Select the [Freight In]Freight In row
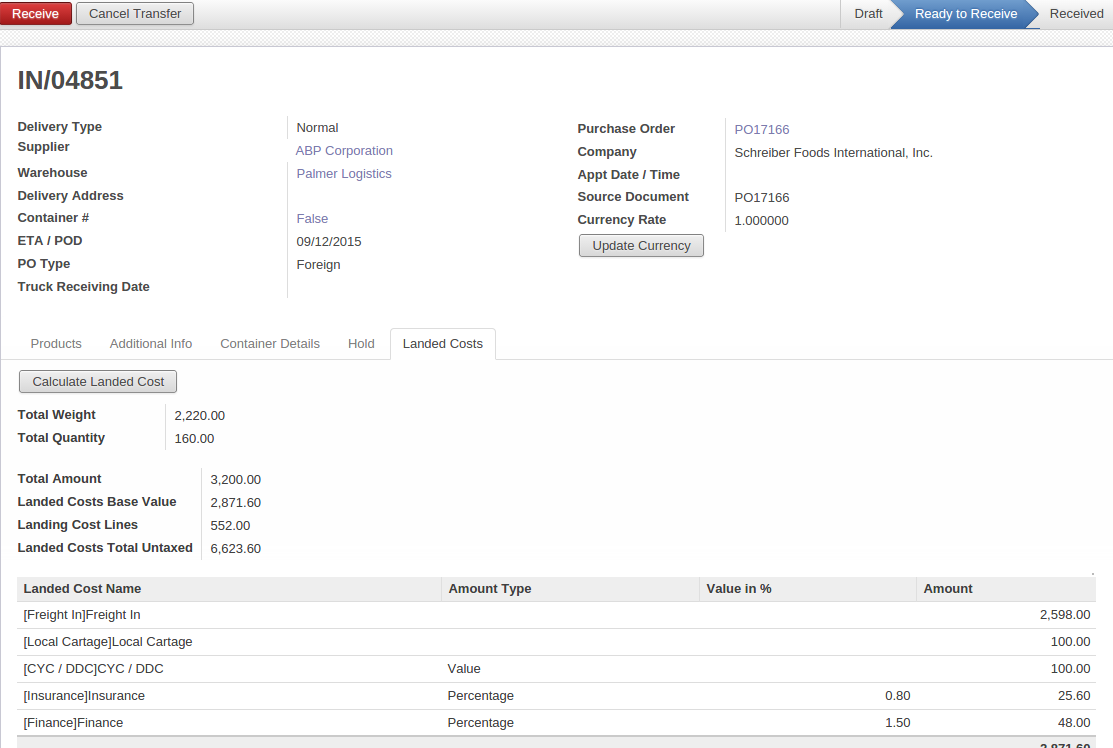 point(556,615)
